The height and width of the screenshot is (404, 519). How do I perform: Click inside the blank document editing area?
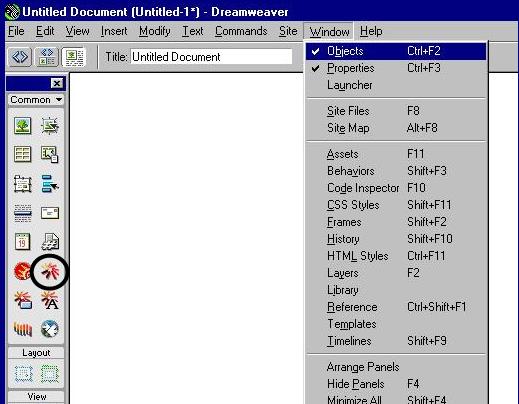tap(187, 238)
